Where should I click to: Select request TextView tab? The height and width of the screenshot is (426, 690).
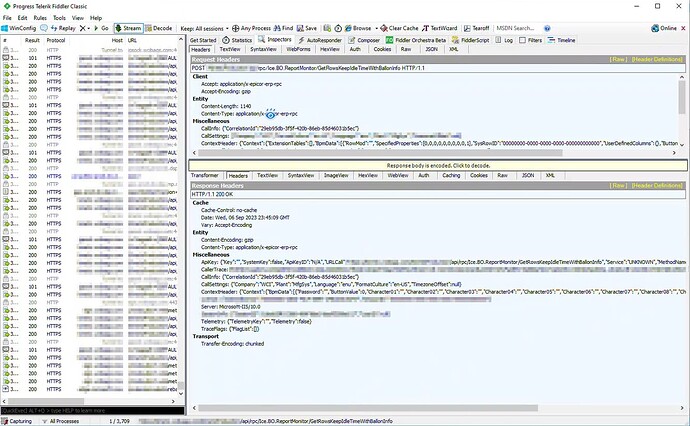(x=230, y=49)
